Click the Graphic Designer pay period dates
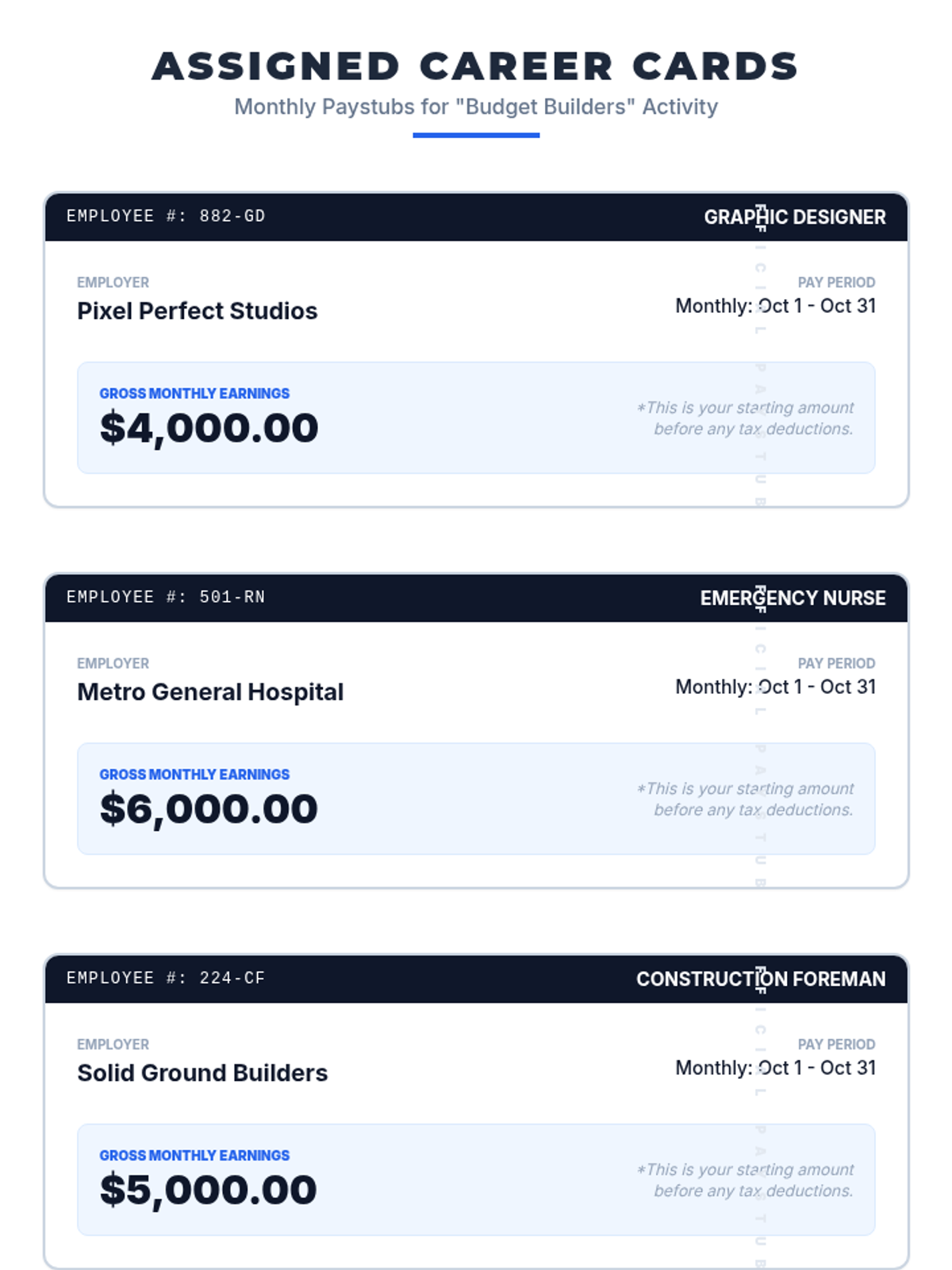The width and height of the screenshot is (952, 1270). tap(775, 306)
